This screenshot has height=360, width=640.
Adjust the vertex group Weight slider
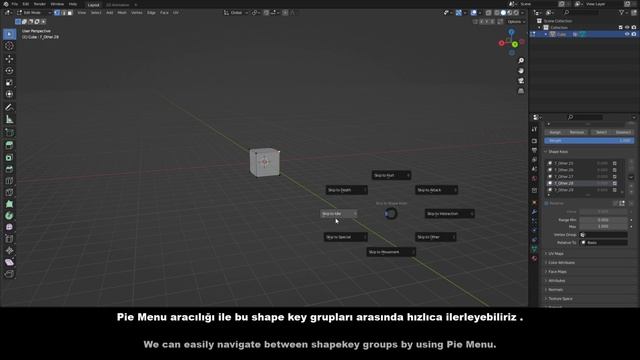tap(589, 140)
